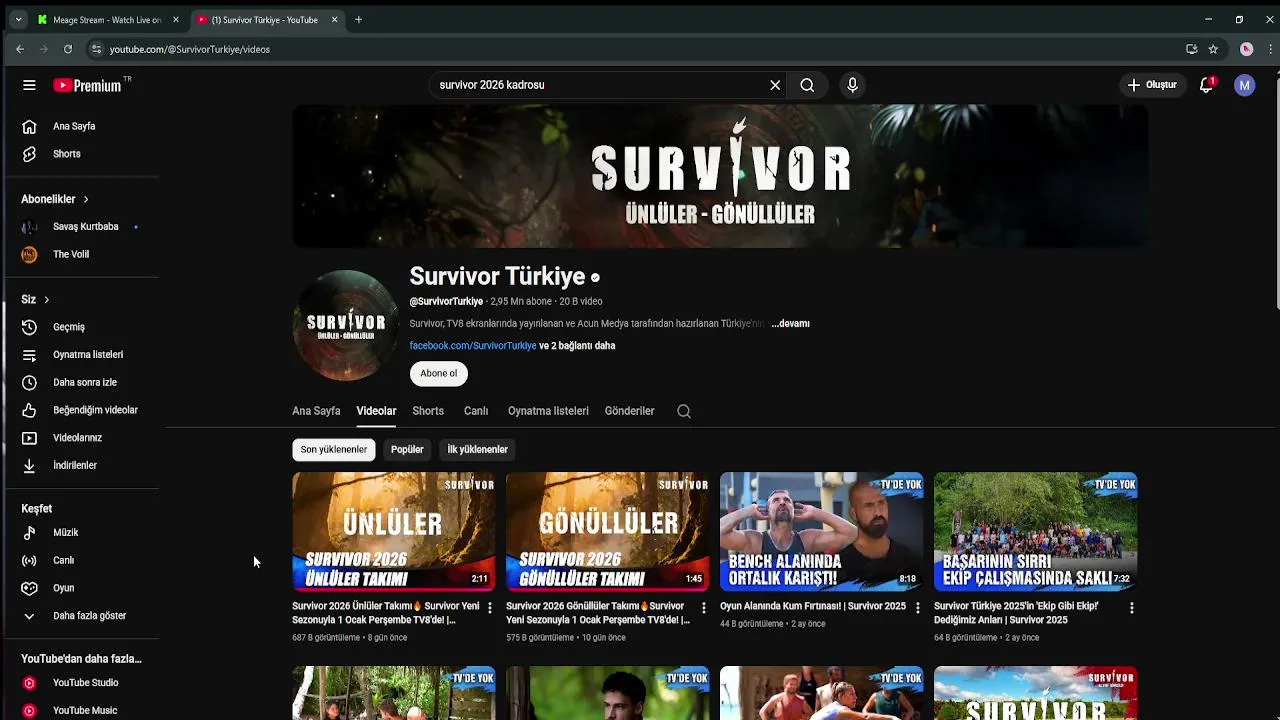Select İlk yüklenenler filter chip
The height and width of the screenshot is (720, 1280).
pos(477,450)
